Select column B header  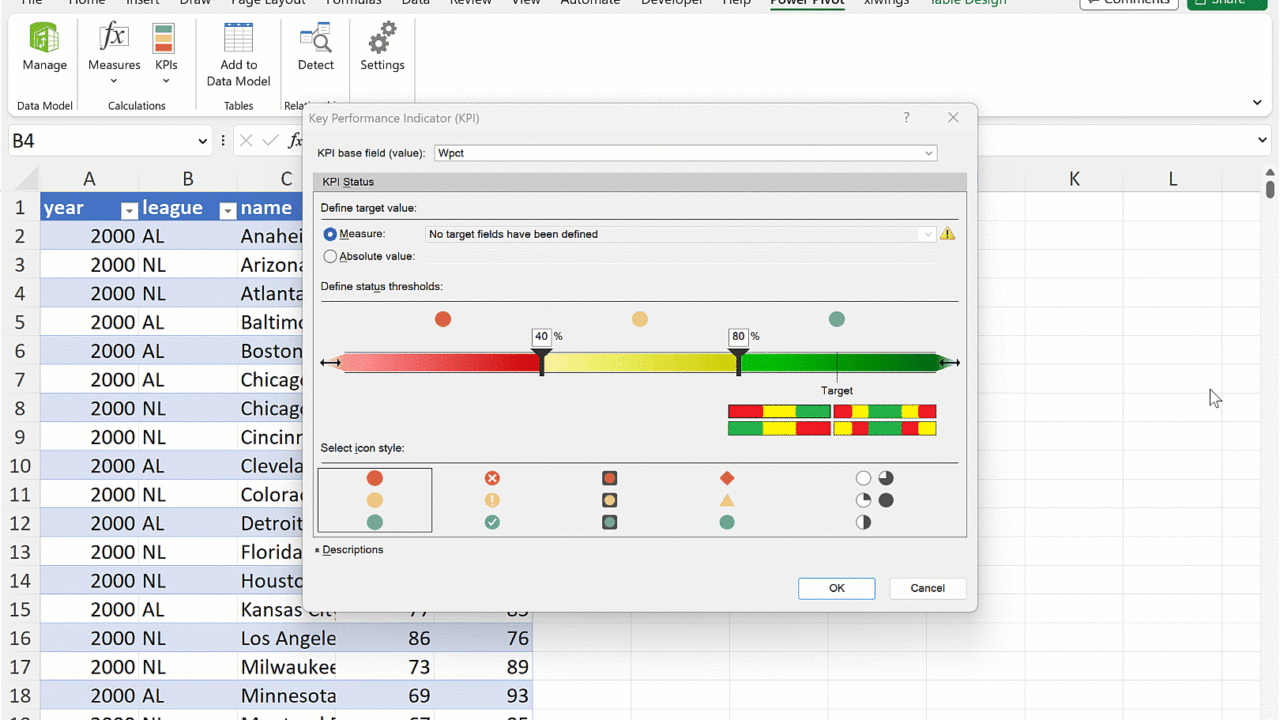pos(187,179)
